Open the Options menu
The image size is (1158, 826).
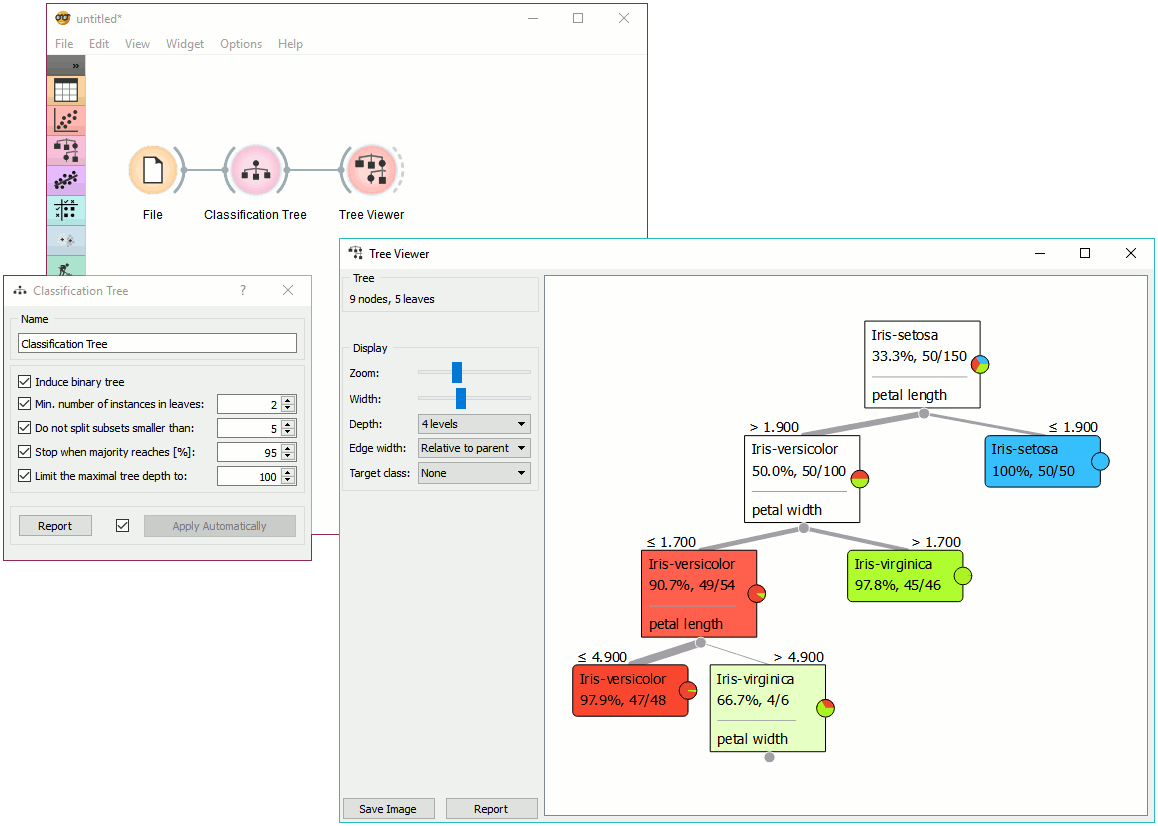pos(241,44)
